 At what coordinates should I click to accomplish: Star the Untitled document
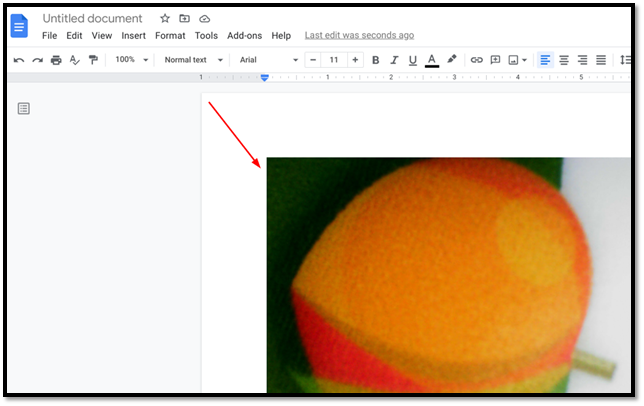[x=165, y=18]
